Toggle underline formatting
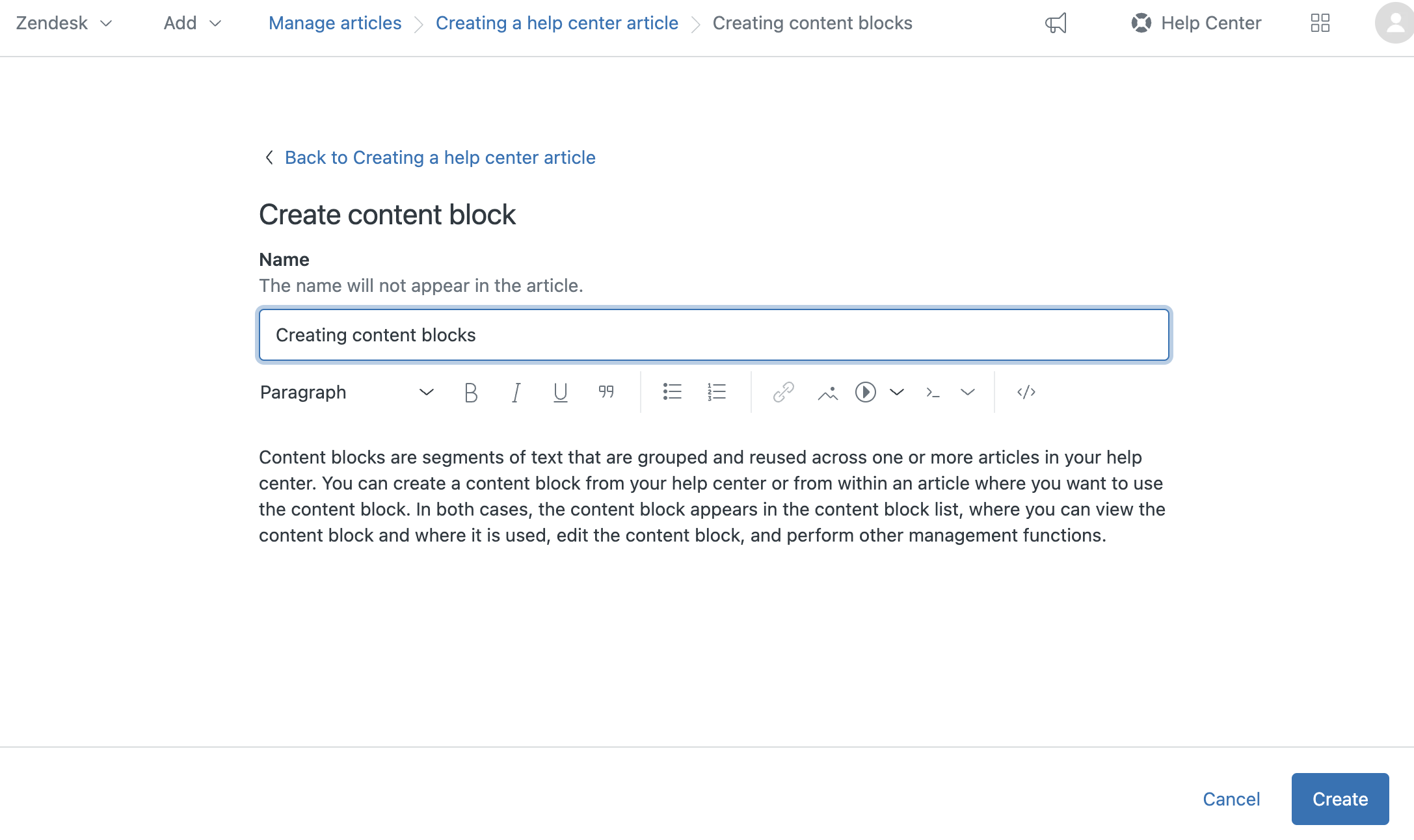The height and width of the screenshot is (840, 1414). 559,392
